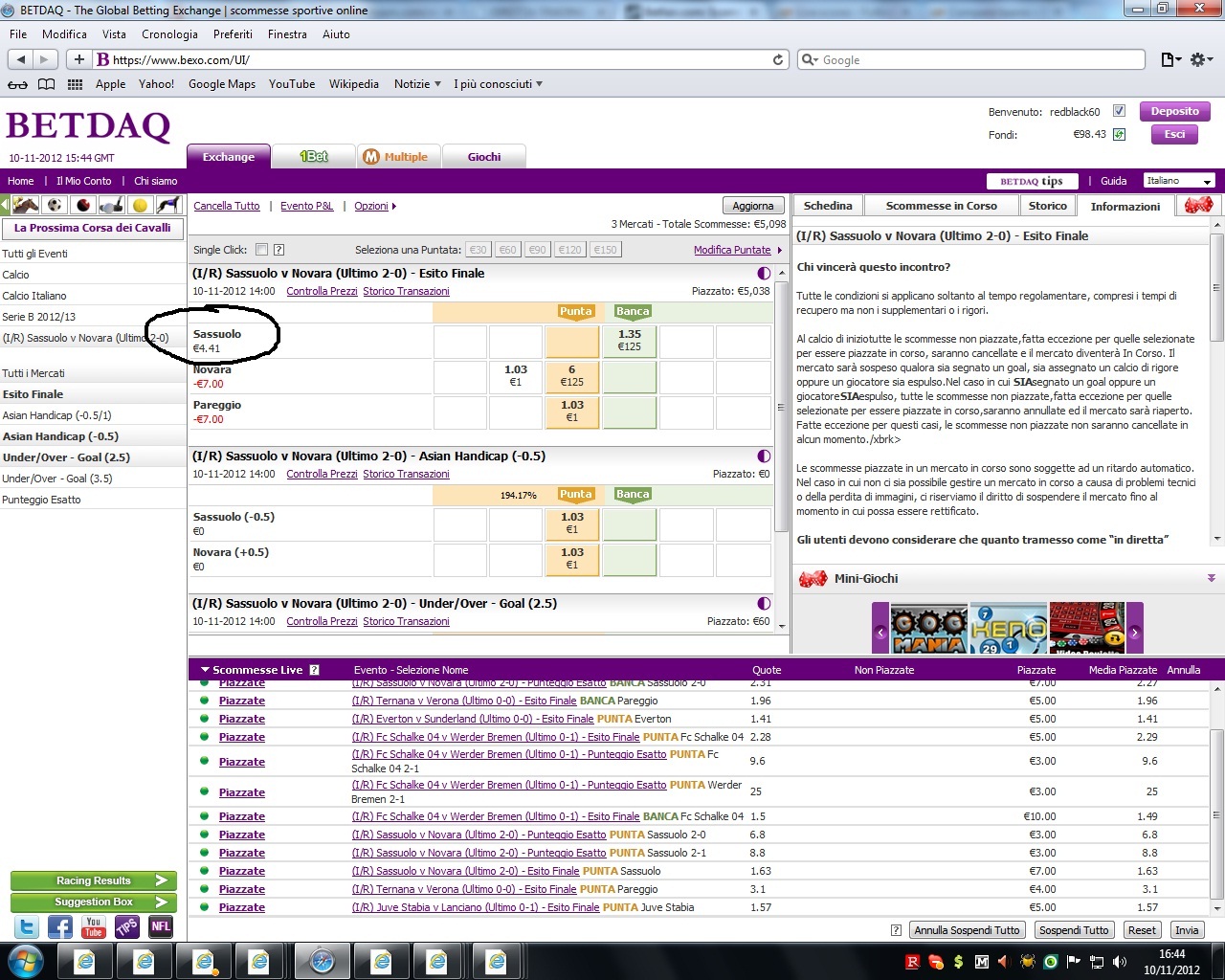Open the TIPS badge icon

[x=126, y=926]
